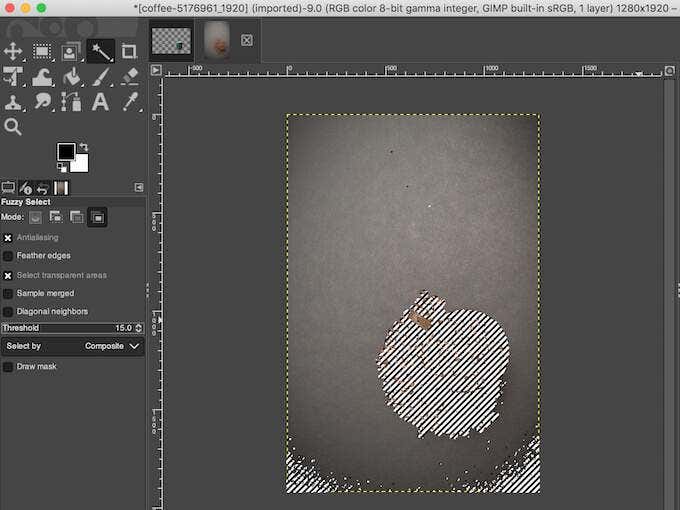Image resolution: width=680 pixels, height=510 pixels.
Task: Turn on Sample merged checkbox
Action: click(x=8, y=294)
